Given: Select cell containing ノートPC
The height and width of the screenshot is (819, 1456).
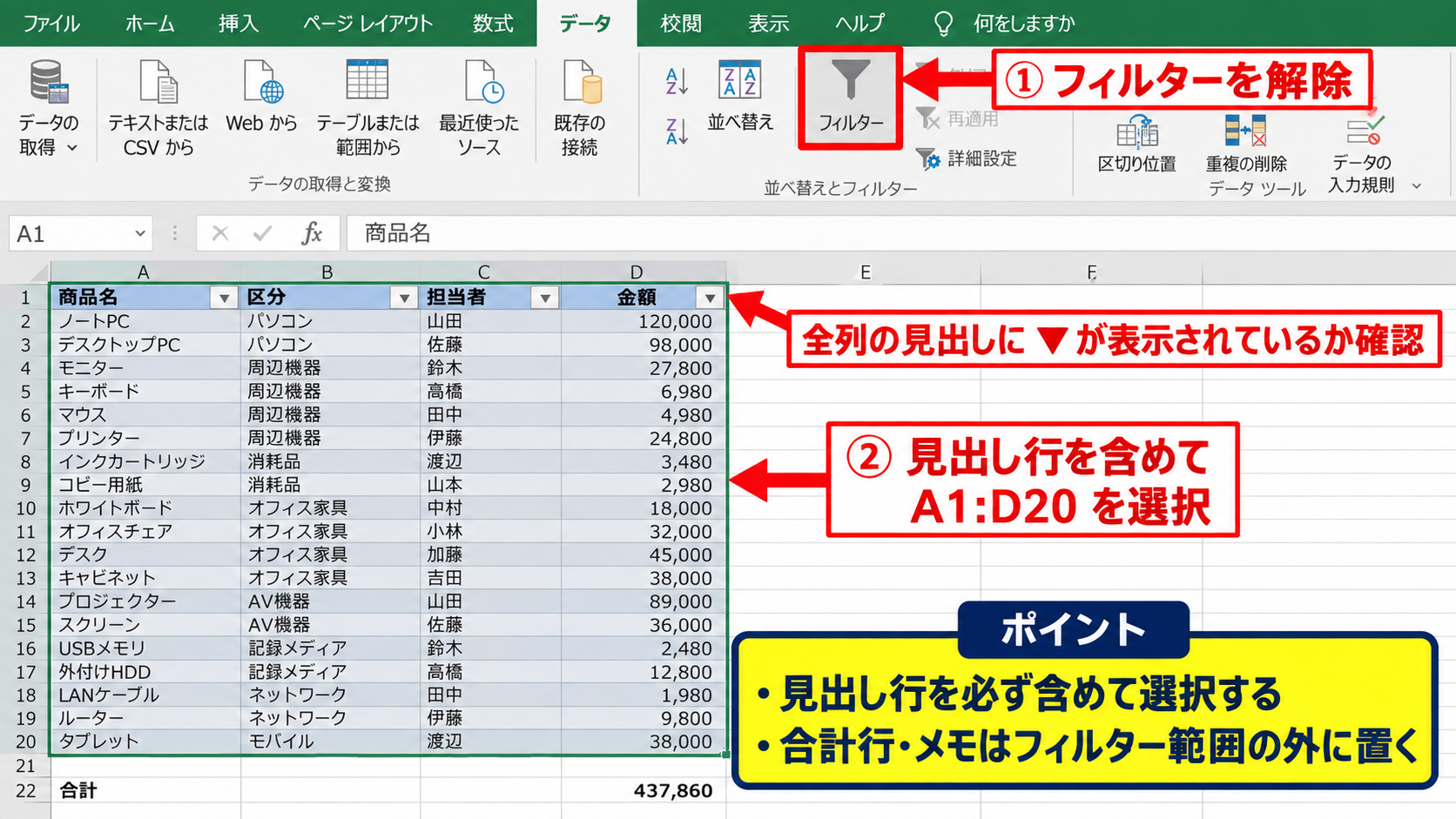Looking at the screenshot, I should point(145,321).
